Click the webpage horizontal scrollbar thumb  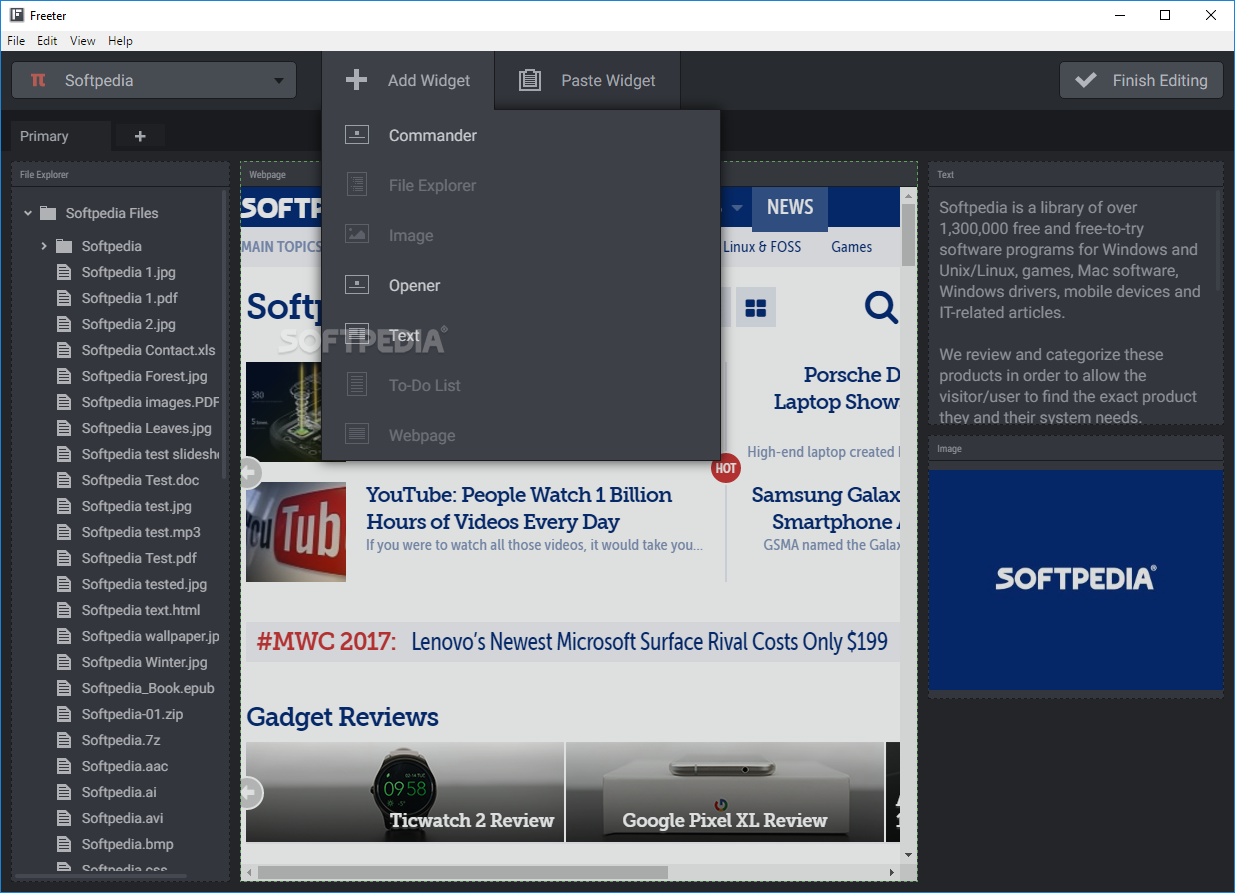click(x=462, y=872)
